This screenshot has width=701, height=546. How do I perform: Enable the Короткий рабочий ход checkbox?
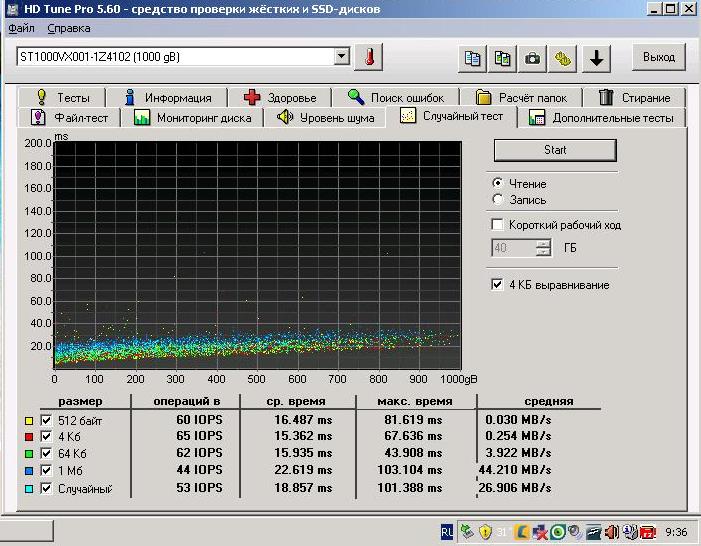point(498,225)
